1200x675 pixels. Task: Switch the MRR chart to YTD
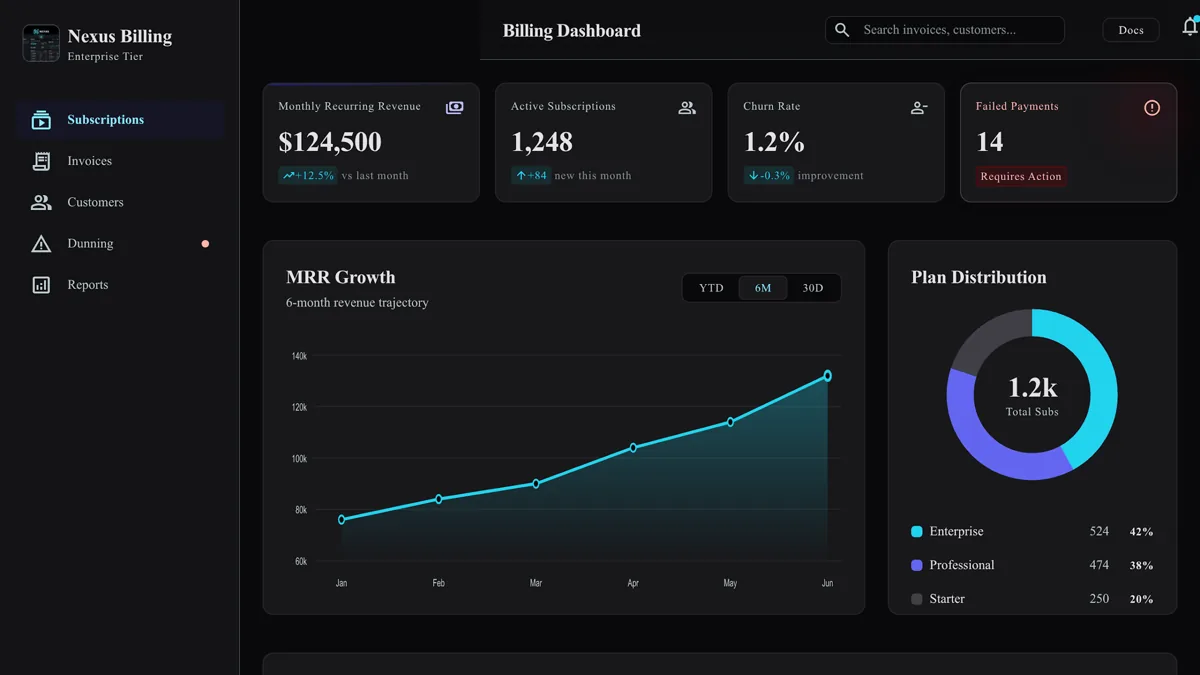coord(711,288)
